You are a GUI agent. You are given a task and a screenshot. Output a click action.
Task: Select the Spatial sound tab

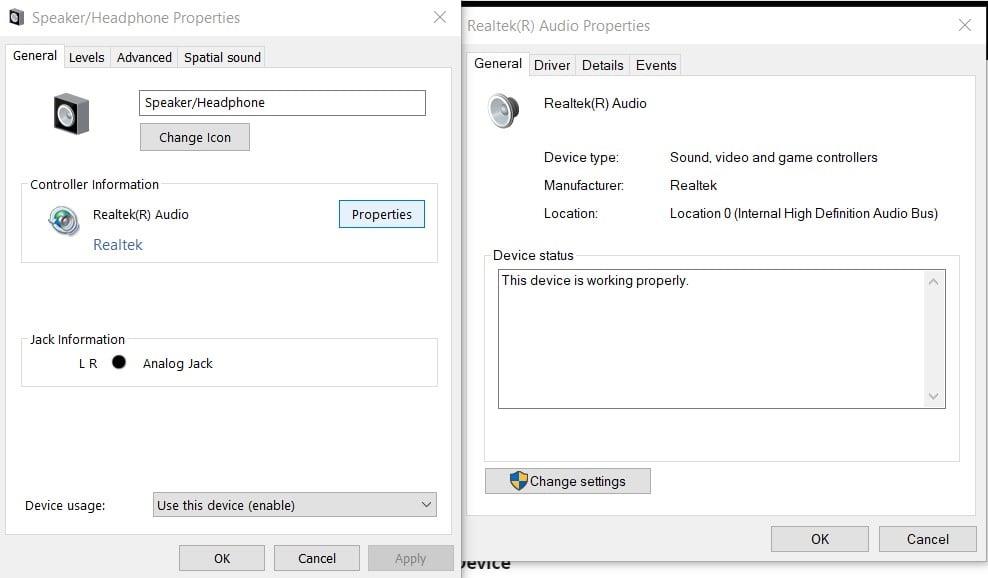(x=222, y=57)
